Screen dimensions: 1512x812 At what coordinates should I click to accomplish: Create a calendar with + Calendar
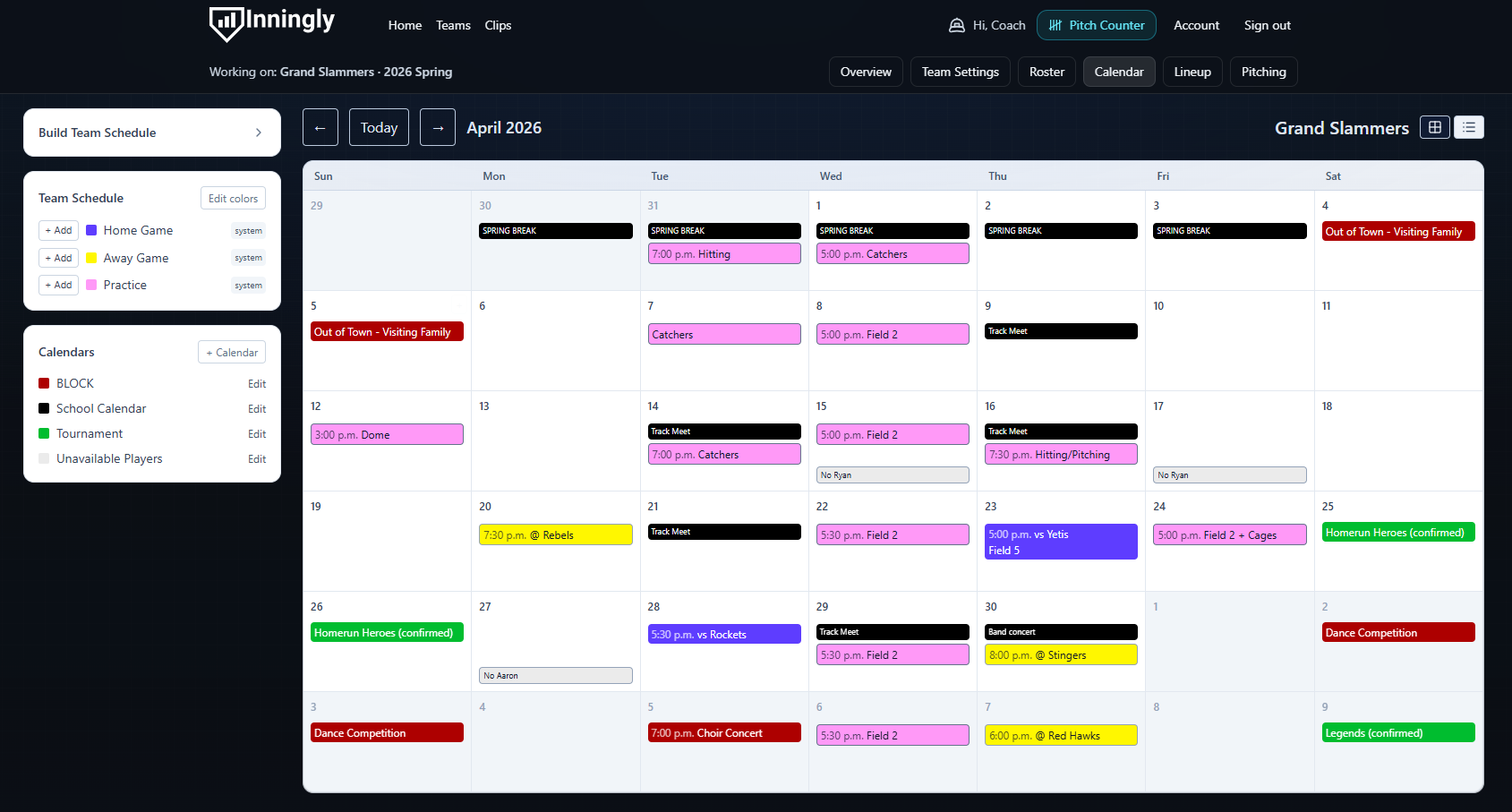click(x=231, y=351)
